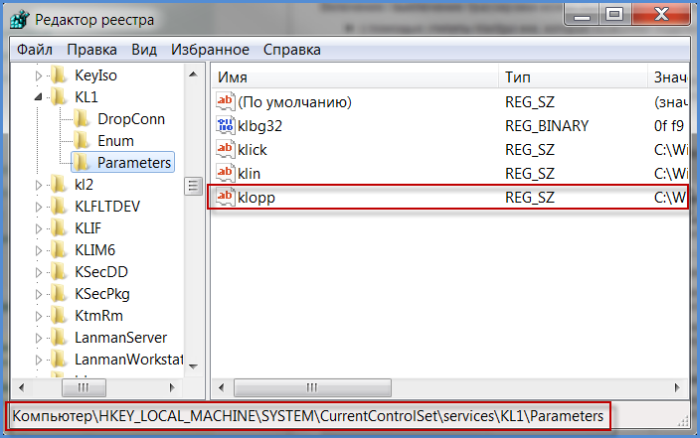This screenshot has width=700, height=438.
Task: Open the Файл menu
Action: pos(35,49)
